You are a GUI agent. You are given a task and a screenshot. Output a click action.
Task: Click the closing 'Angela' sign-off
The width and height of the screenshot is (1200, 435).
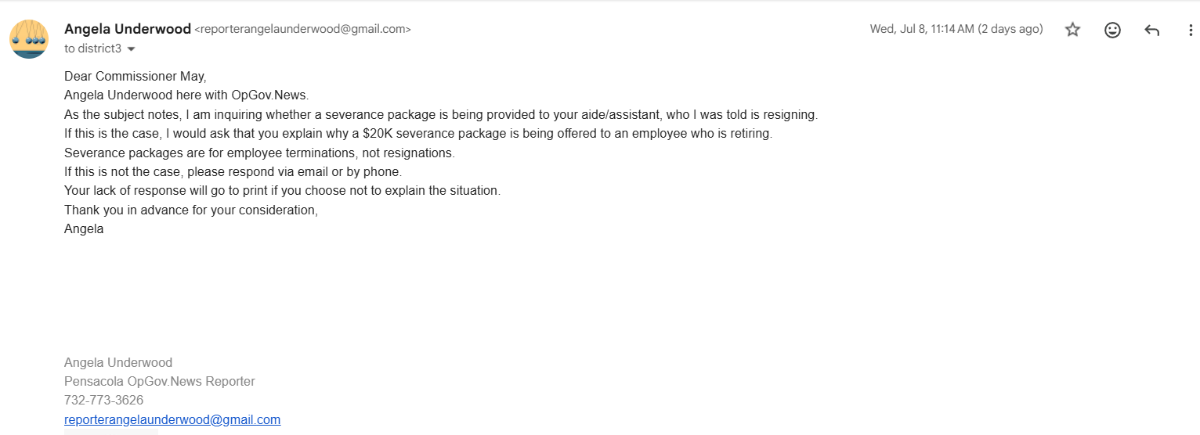click(x=84, y=228)
